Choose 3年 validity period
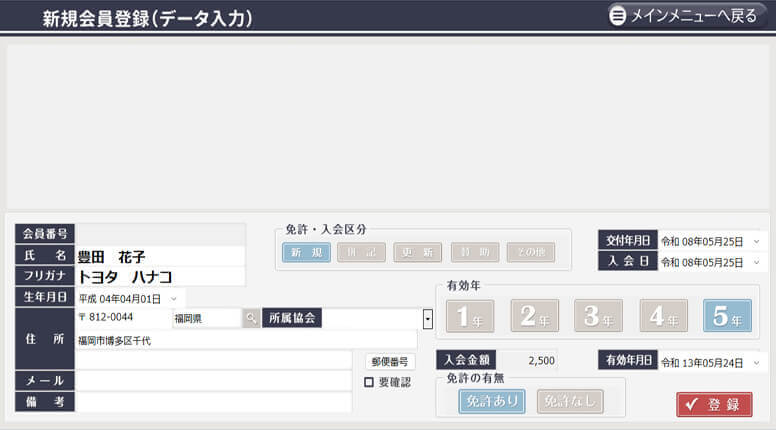The height and width of the screenshot is (430, 776). point(598,316)
